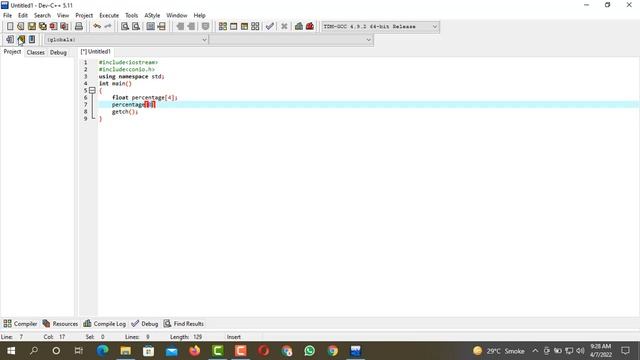This screenshot has height=360, width=640.
Task: Open the Windows Start menu
Action: click(x=11, y=351)
